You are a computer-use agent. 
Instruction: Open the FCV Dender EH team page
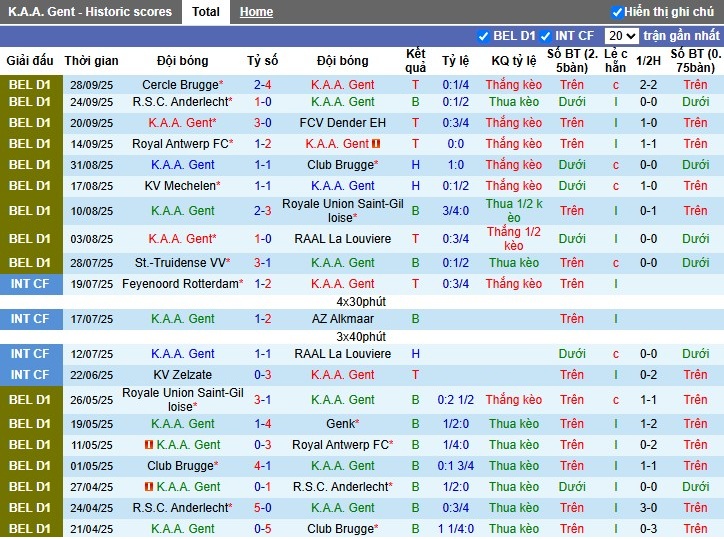pyautogui.click(x=342, y=123)
